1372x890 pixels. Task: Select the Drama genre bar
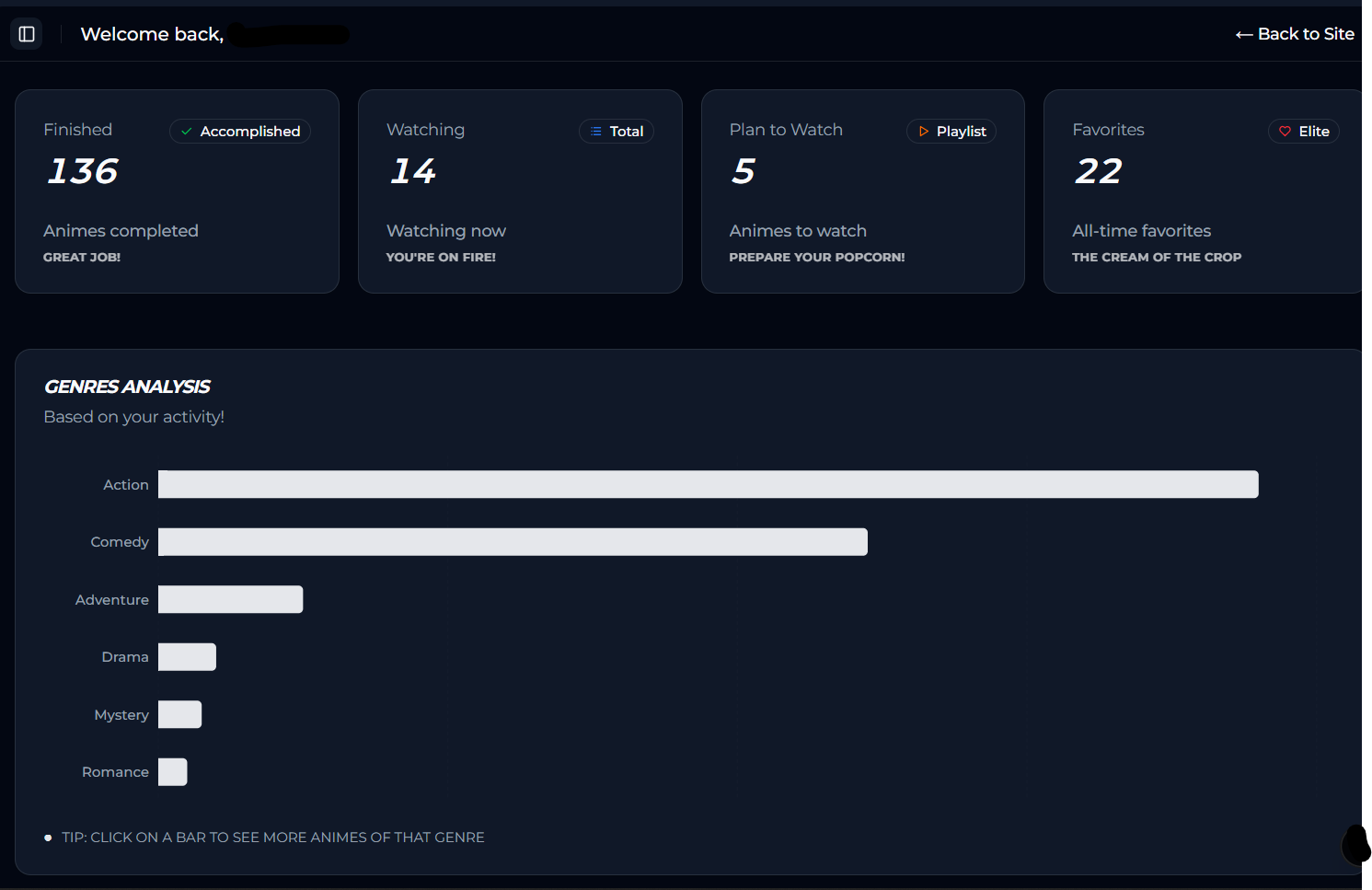pyautogui.click(x=187, y=656)
